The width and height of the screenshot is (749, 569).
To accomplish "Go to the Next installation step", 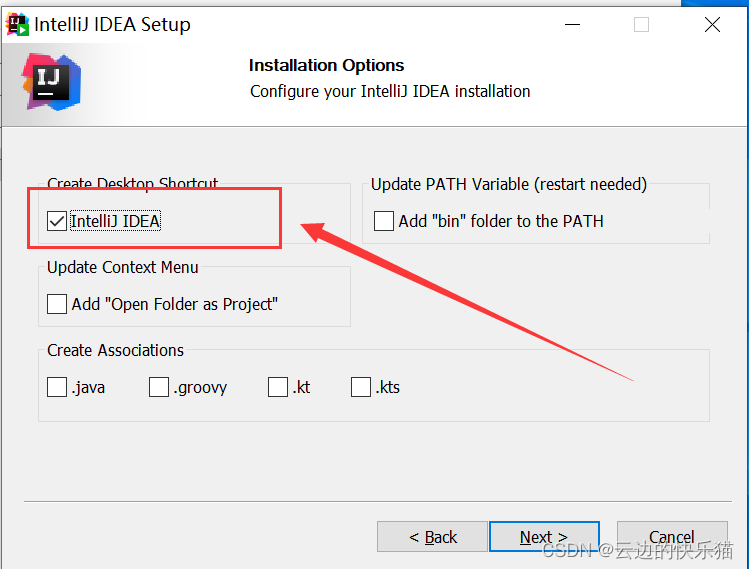I will pos(544,537).
